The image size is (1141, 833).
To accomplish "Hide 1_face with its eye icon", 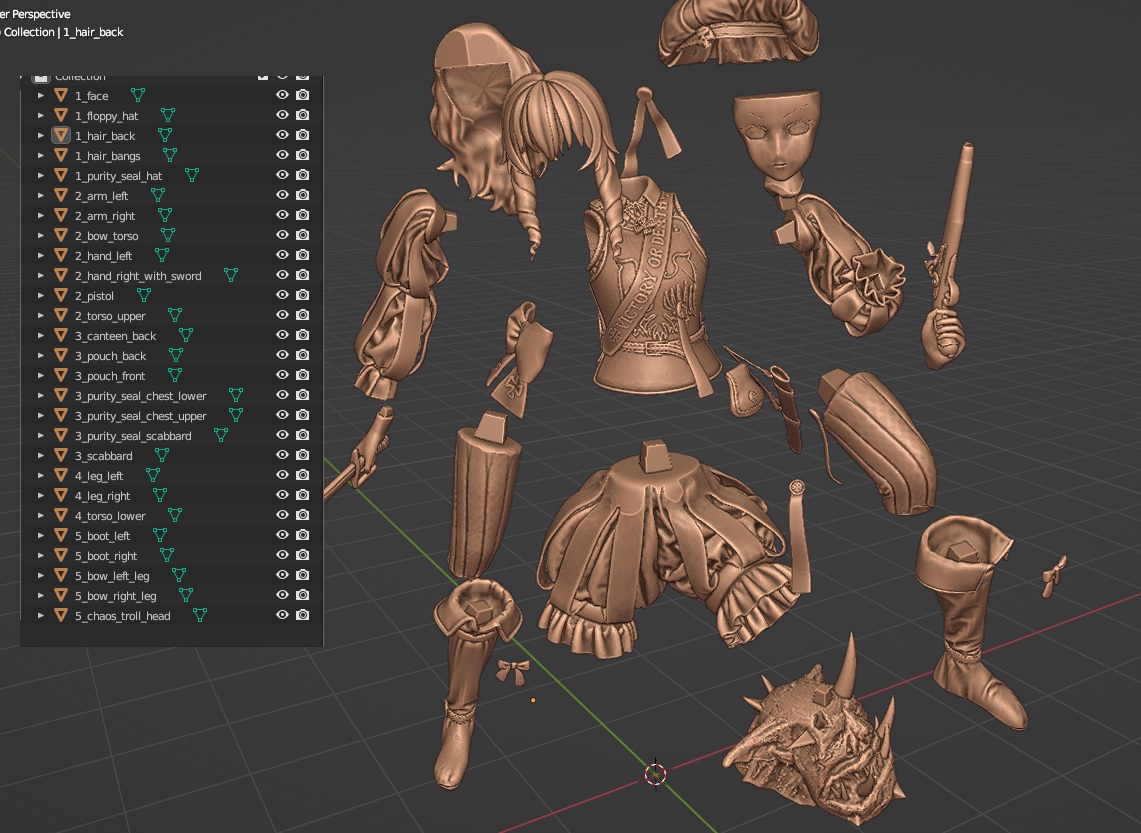I will pos(282,95).
